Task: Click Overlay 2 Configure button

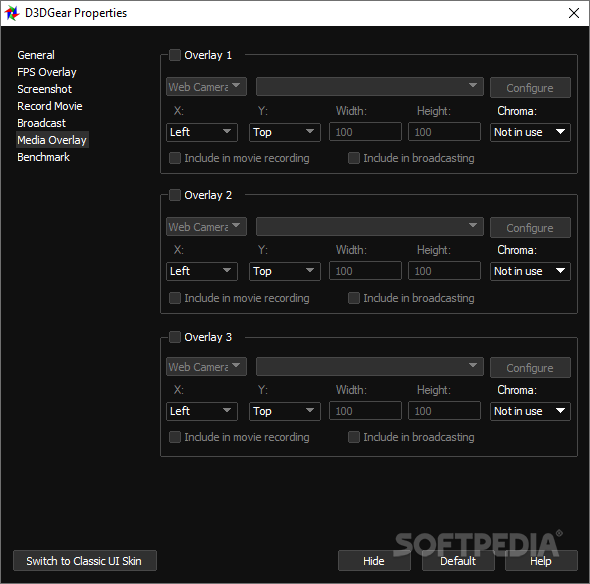Action: (x=530, y=228)
